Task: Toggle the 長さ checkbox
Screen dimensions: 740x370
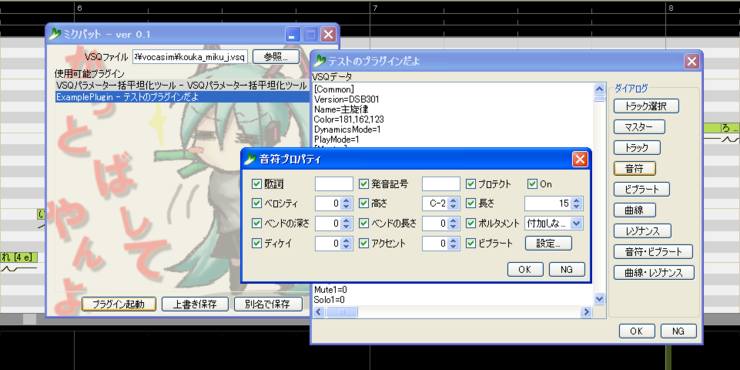Action: coord(471,203)
